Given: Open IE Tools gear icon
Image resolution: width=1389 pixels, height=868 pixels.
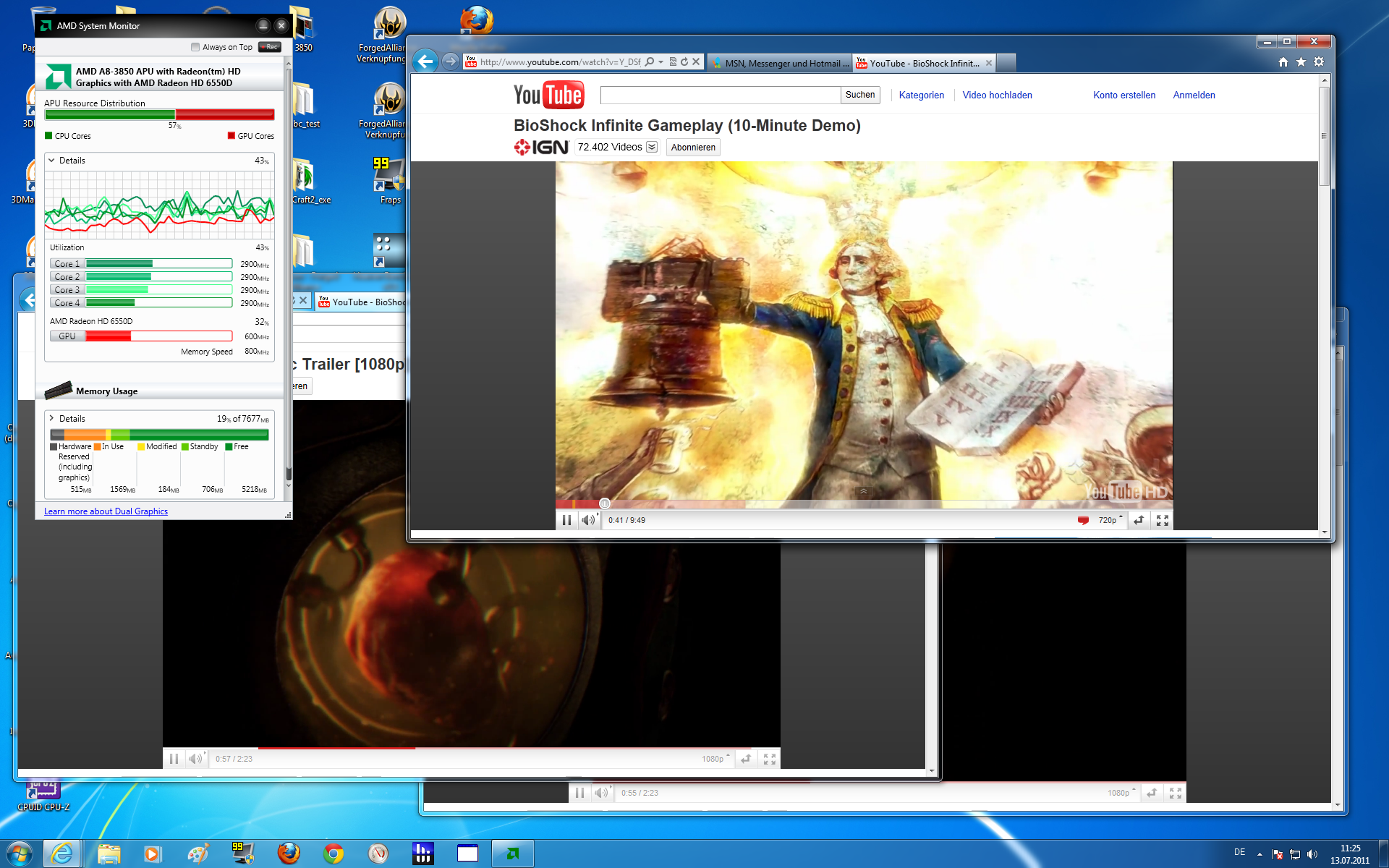Looking at the screenshot, I should click(x=1319, y=62).
